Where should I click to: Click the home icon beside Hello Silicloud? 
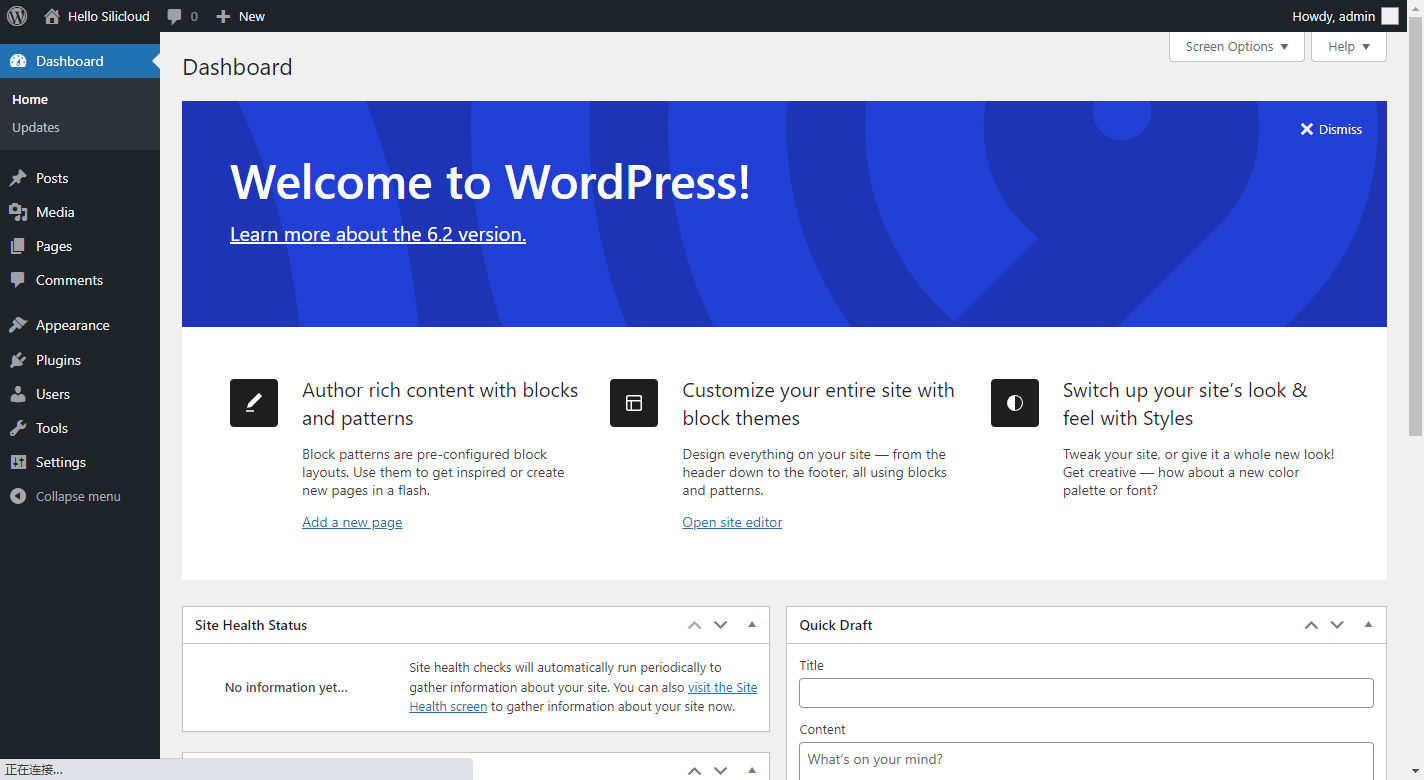52,16
